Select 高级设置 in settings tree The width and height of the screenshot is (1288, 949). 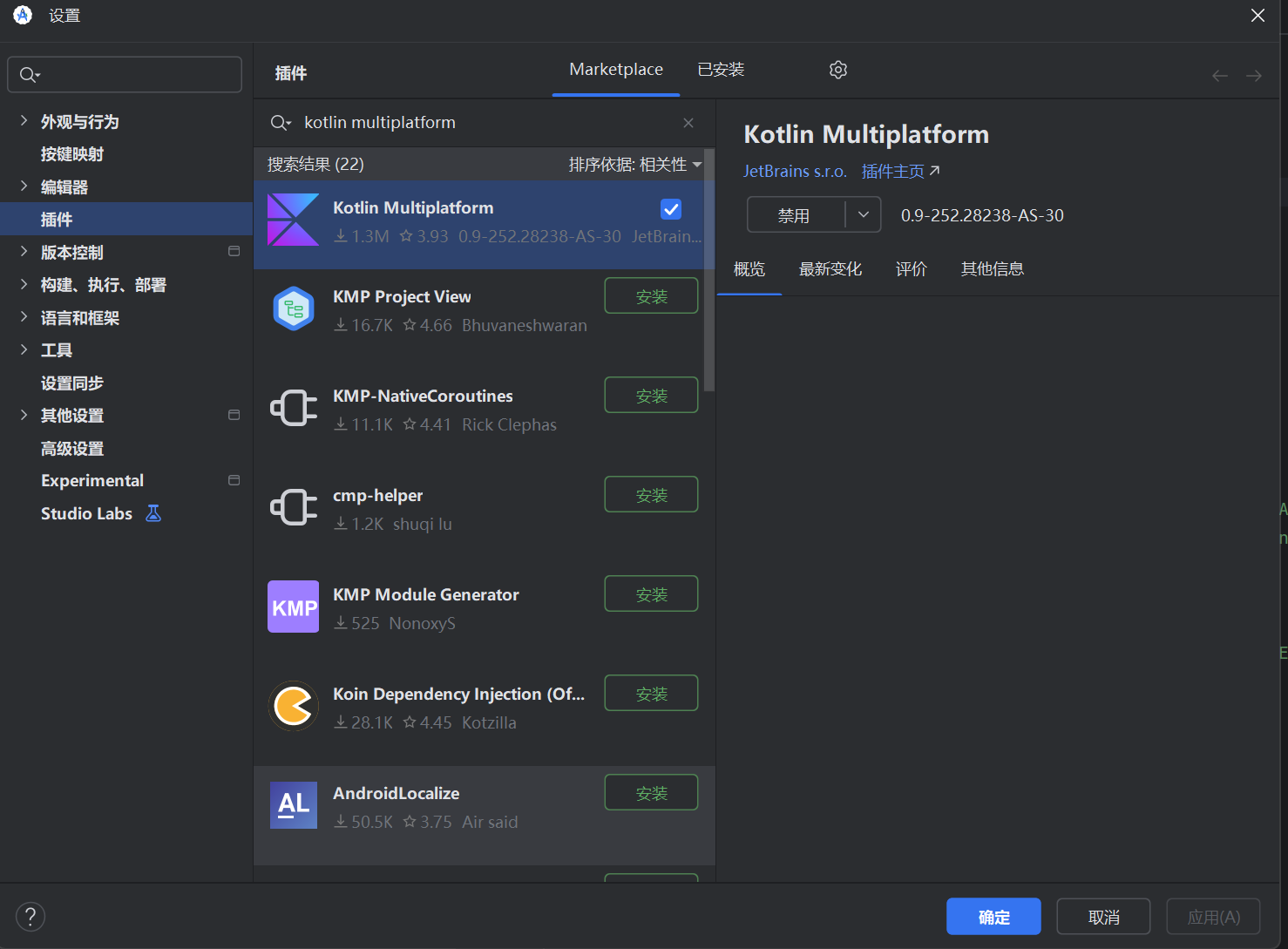[x=72, y=448]
